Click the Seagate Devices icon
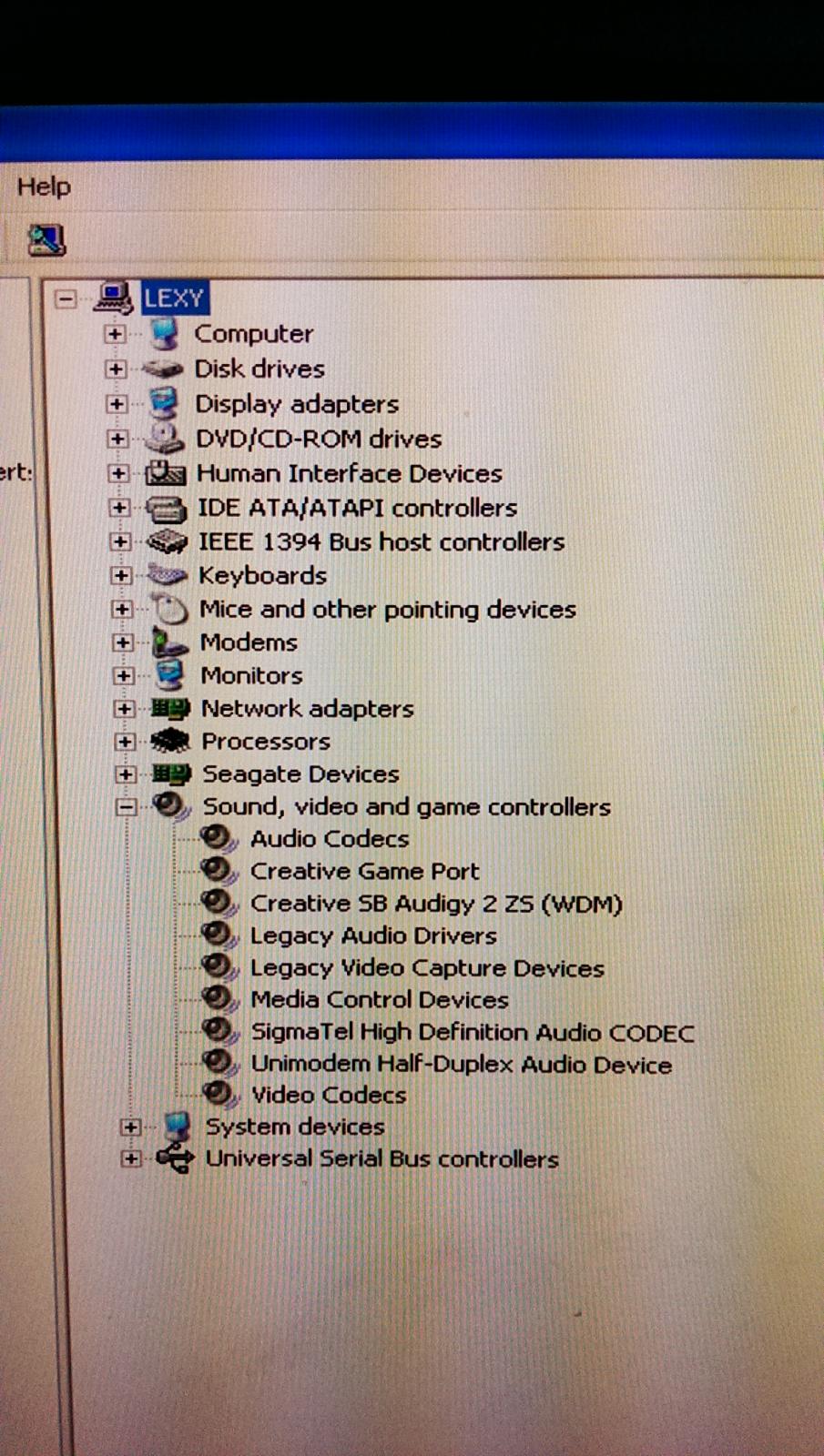 pyautogui.click(x=172, y=773)
